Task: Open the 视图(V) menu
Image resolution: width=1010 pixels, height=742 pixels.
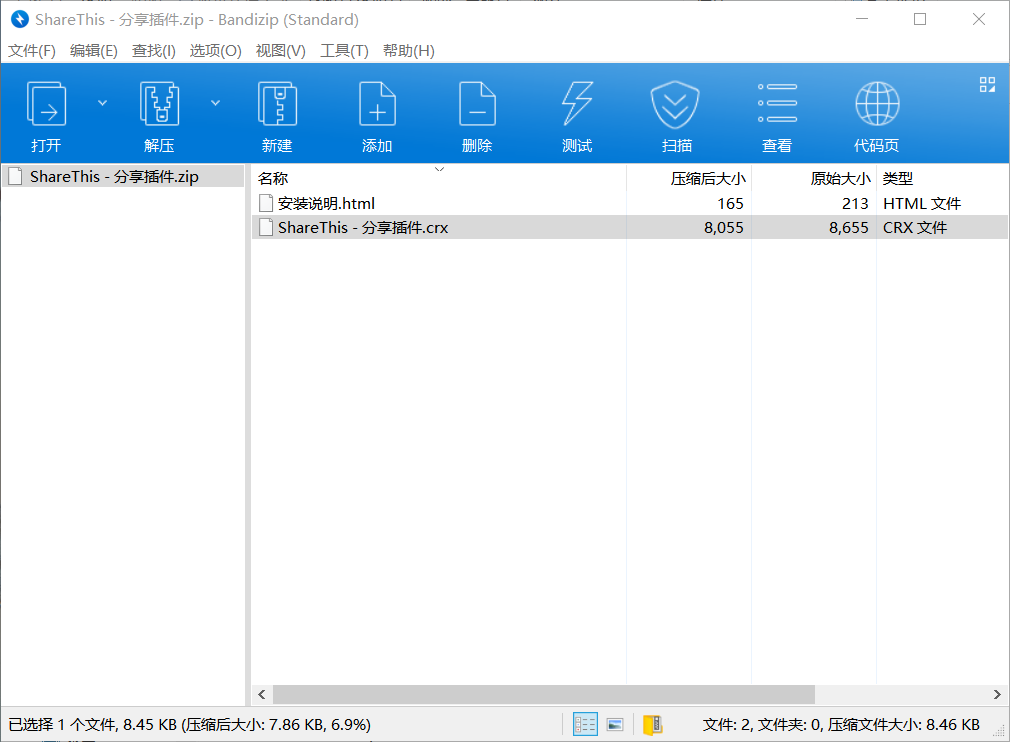Action: point(281,51)
